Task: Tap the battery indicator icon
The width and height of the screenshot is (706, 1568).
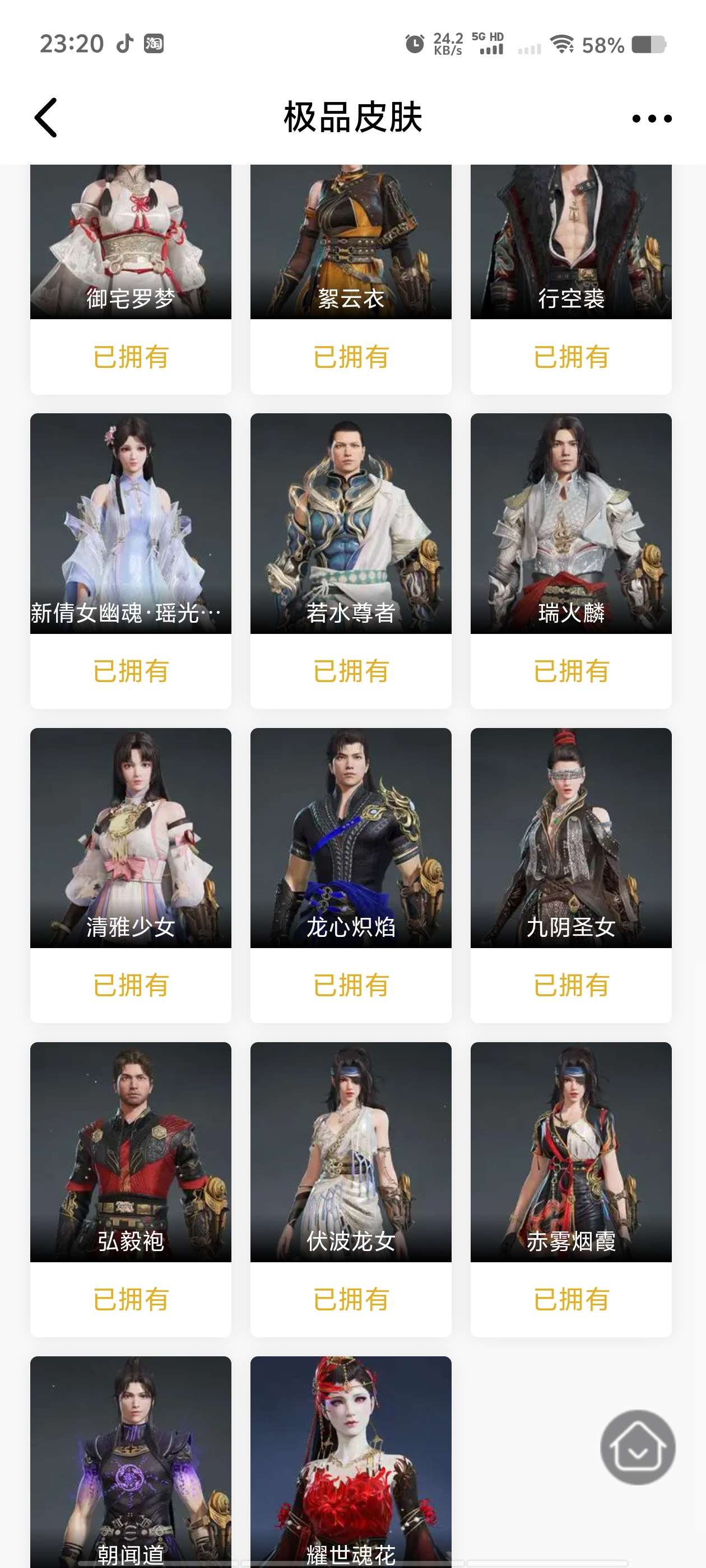Action: point(649,44)
